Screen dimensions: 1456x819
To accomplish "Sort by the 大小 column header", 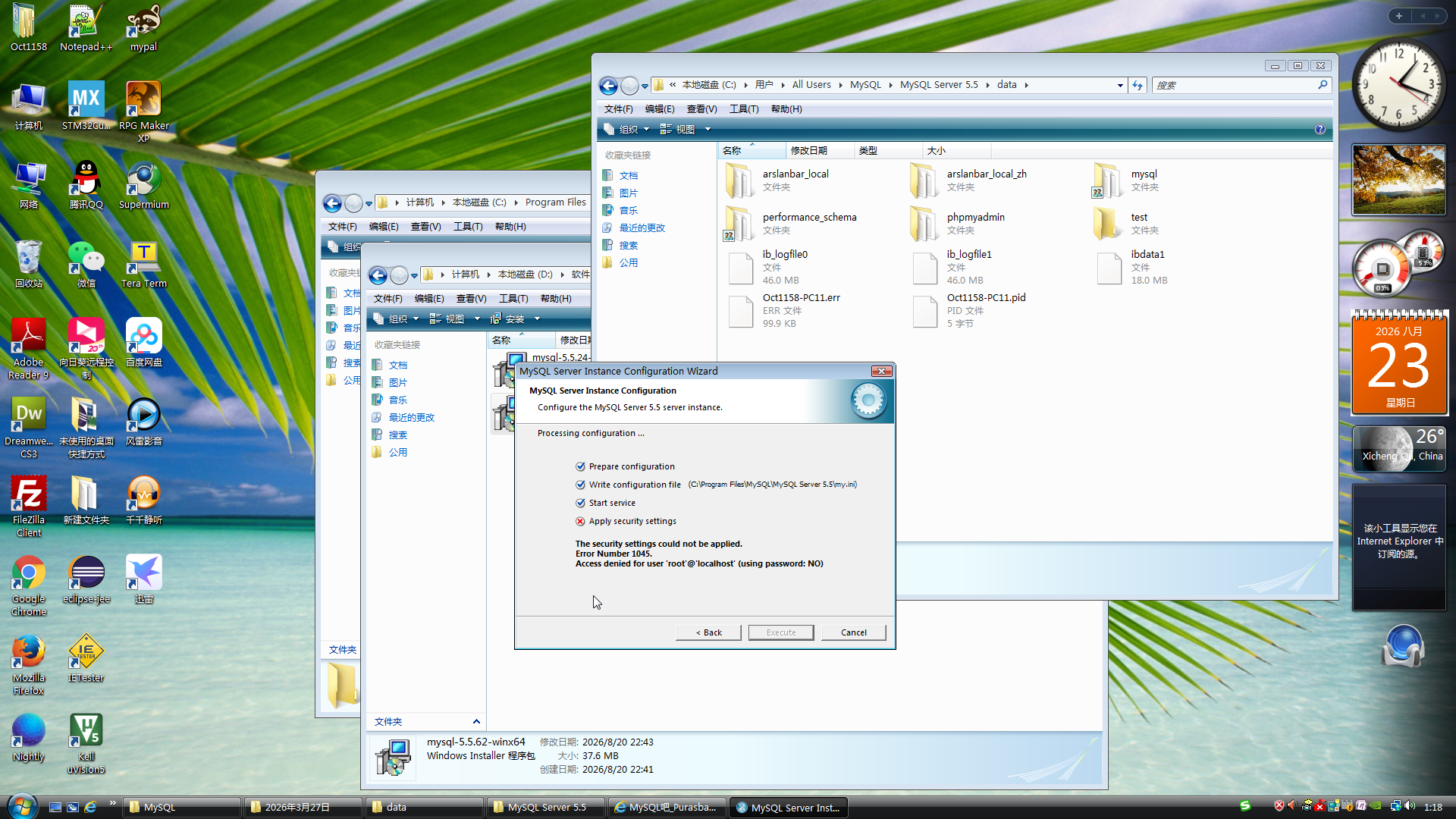I will point(956,151).
